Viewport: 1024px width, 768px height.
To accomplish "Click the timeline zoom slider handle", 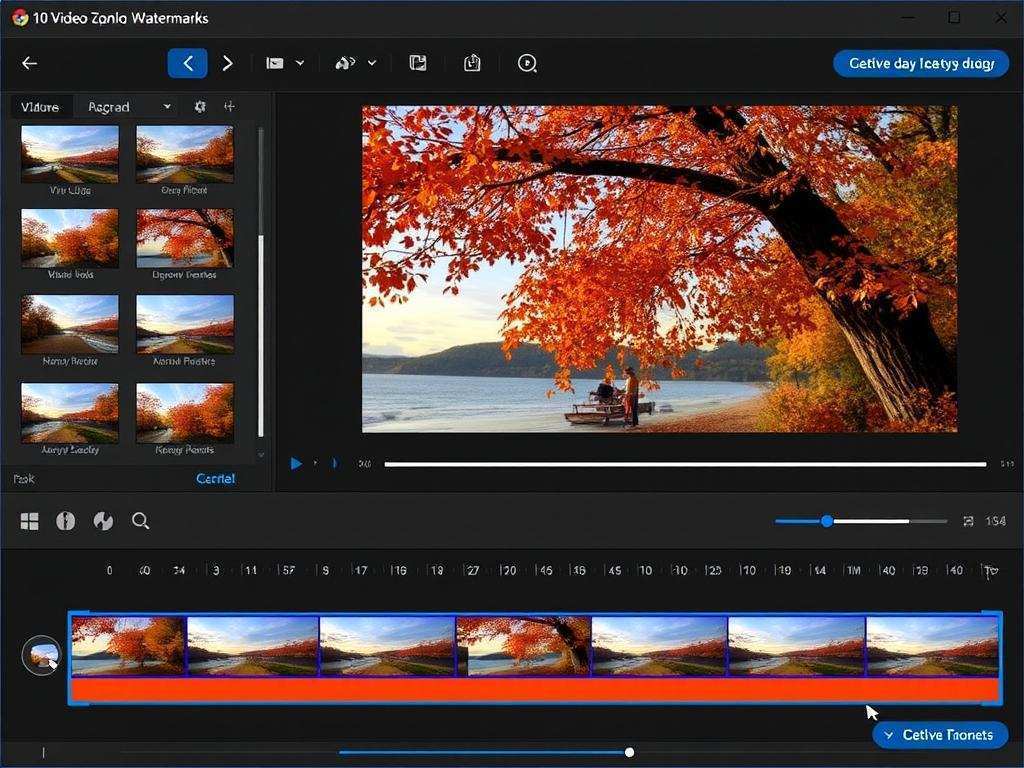I will (x=827, y=521).
